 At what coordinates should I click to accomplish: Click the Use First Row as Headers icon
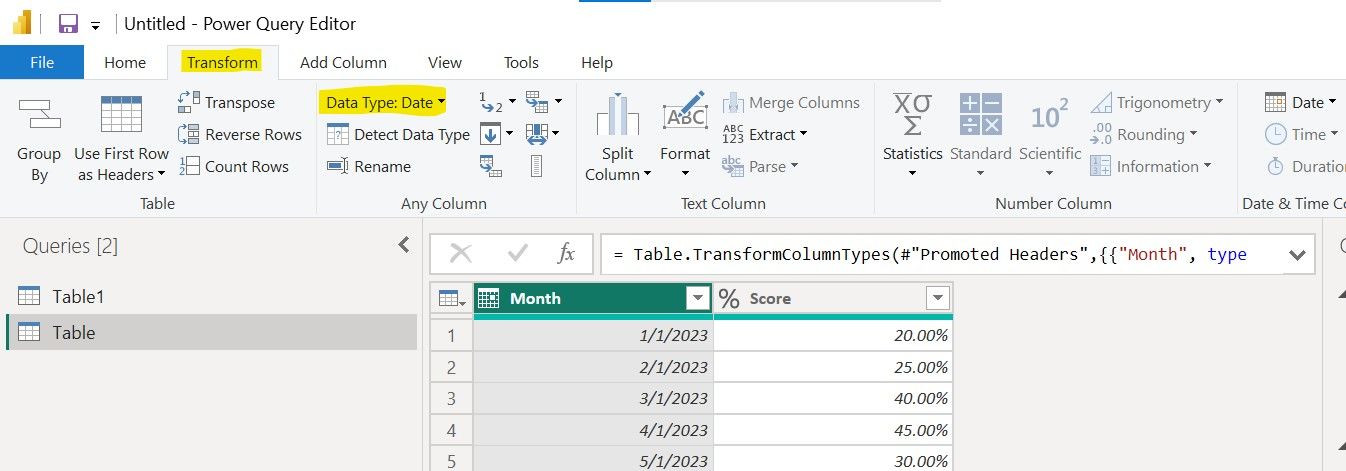[121, 116]
